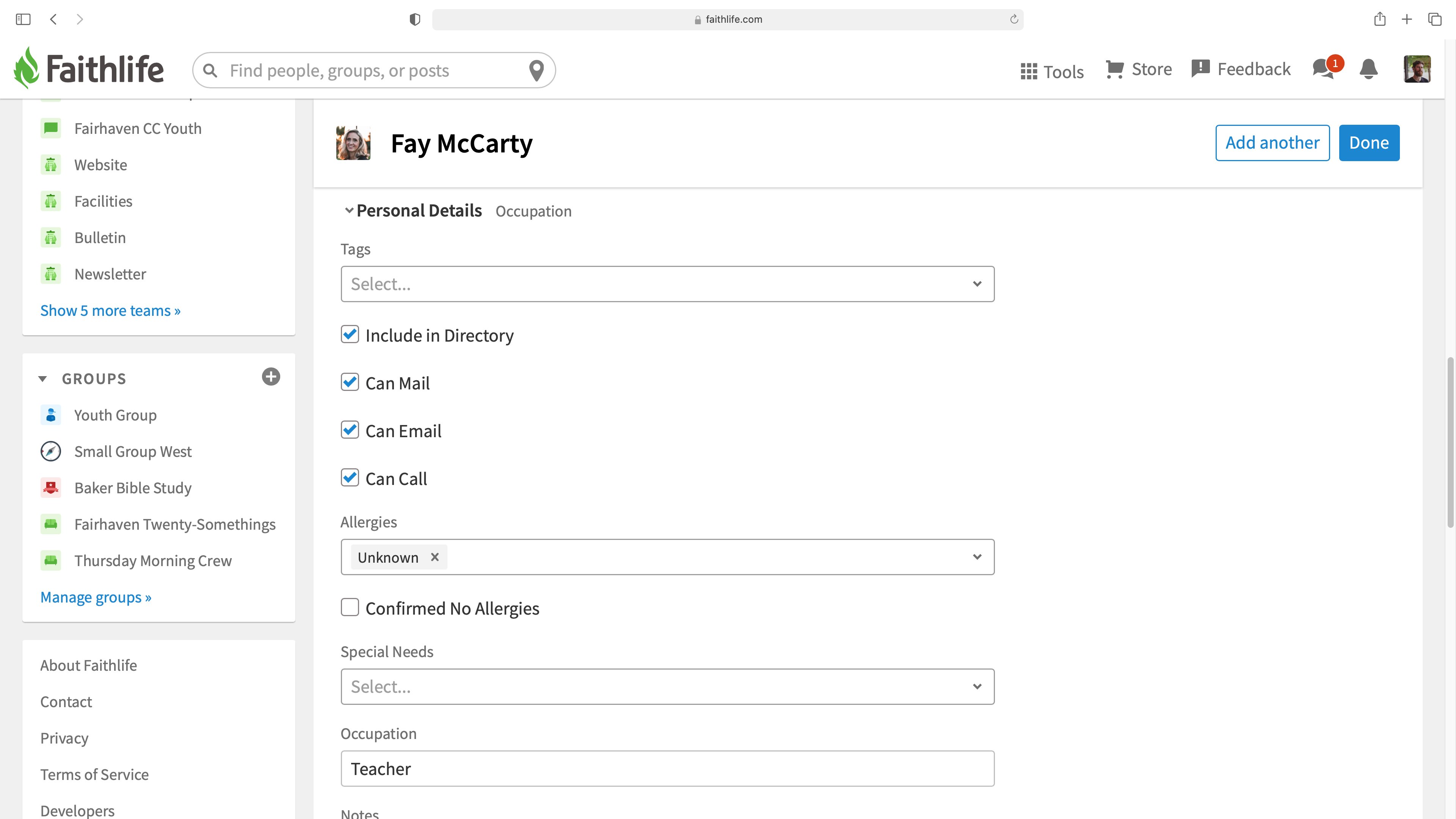
Task: Click the Occupation text field
Action: pos(667,769)
